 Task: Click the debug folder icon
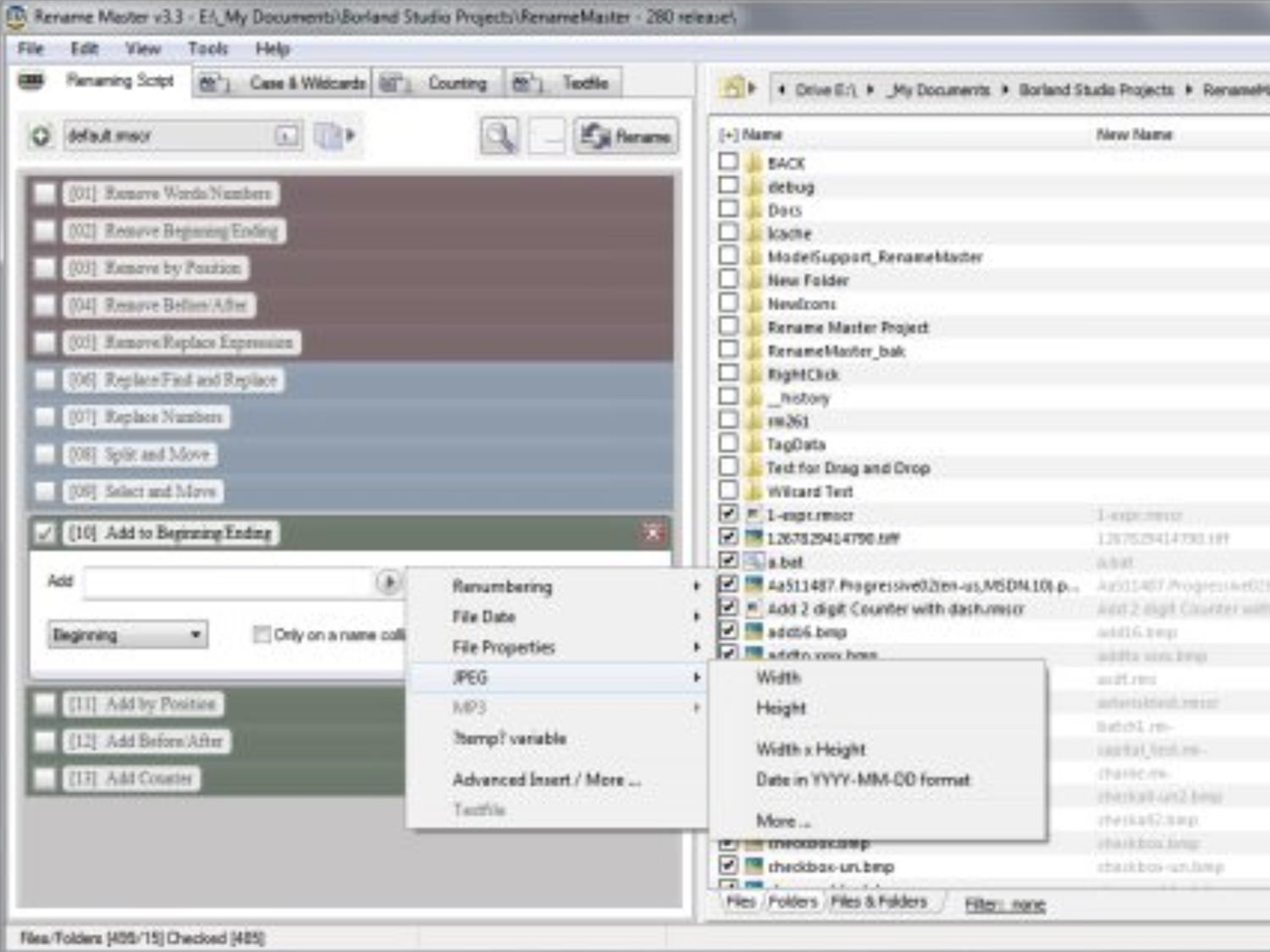pyautogui.click(x=754, y=186)
